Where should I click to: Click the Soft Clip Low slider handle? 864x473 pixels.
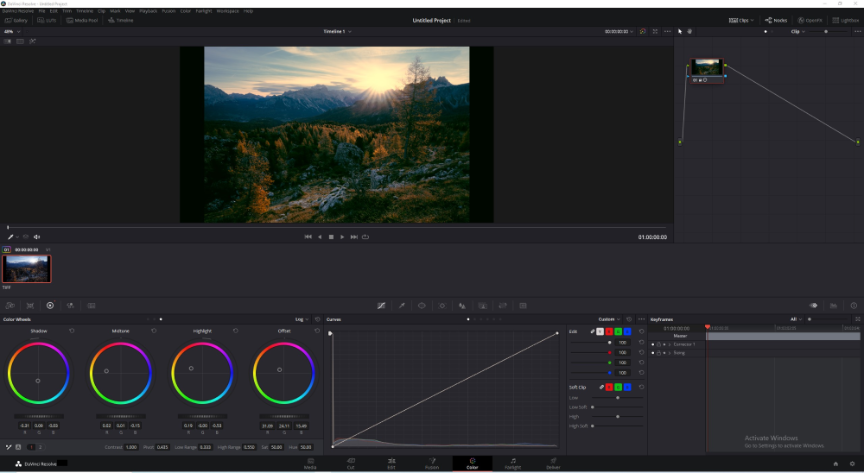tap(618, 397)
